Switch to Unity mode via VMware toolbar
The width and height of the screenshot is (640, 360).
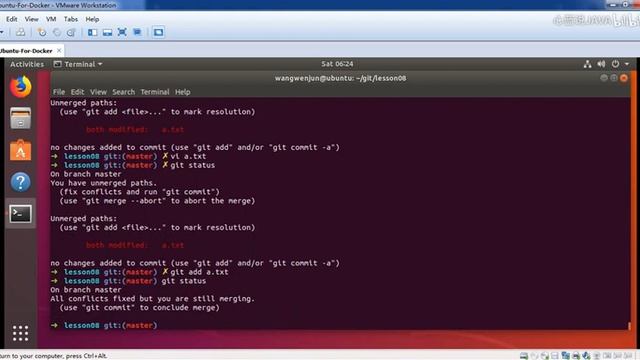(x=137, y=32)
